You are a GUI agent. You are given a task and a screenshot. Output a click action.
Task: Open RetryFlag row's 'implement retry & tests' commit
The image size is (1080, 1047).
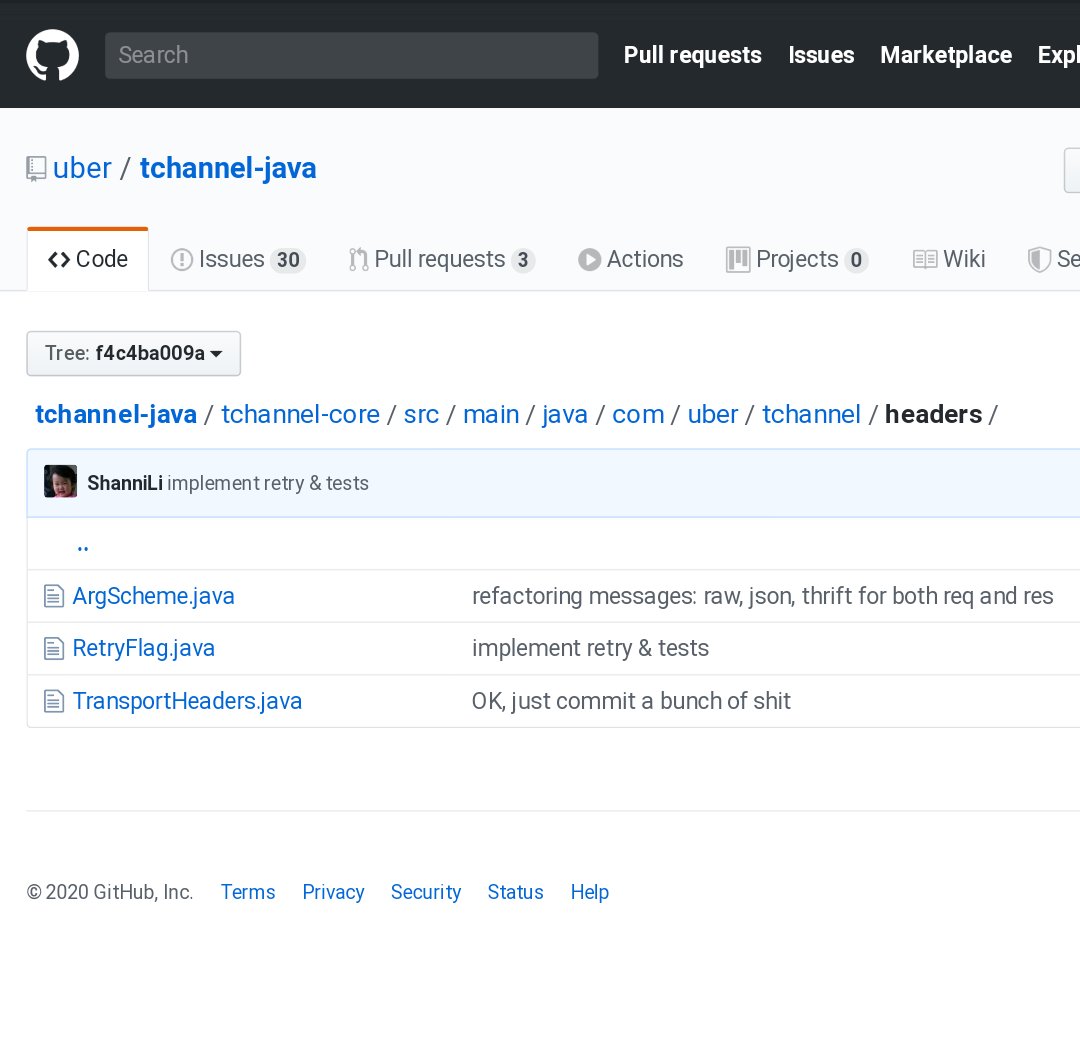pos(590,648)
